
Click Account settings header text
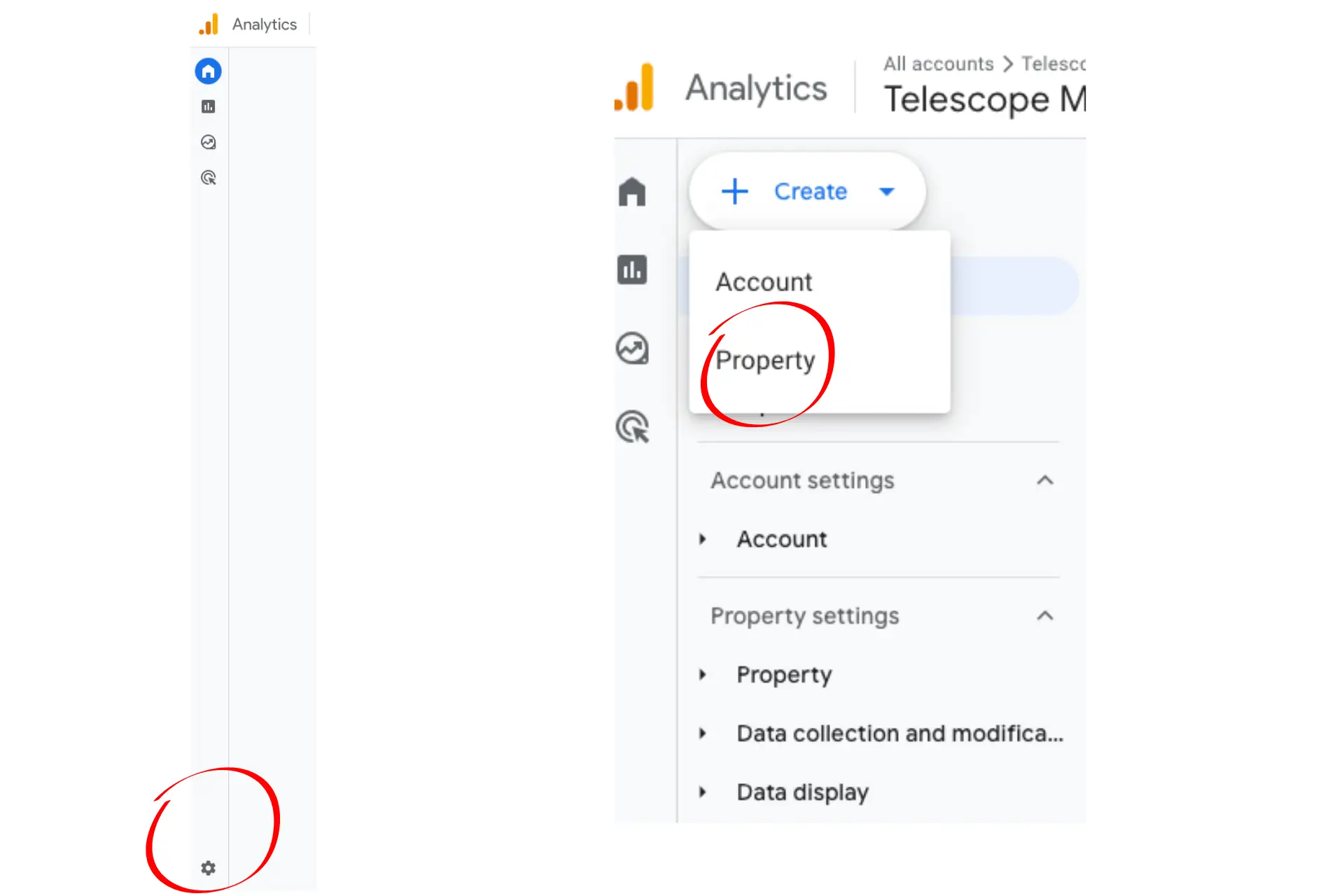(802, 480)
